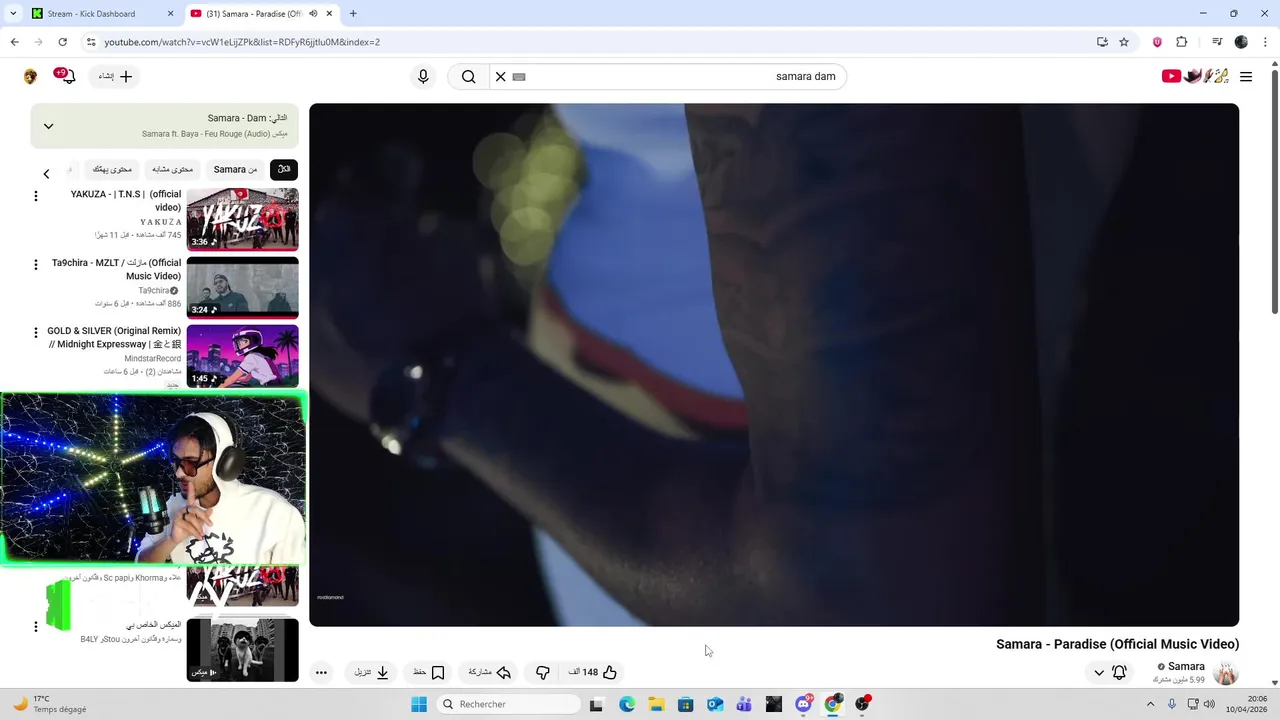Open the YouTube account avatar
1280x720 pixels.
(30, 77)
